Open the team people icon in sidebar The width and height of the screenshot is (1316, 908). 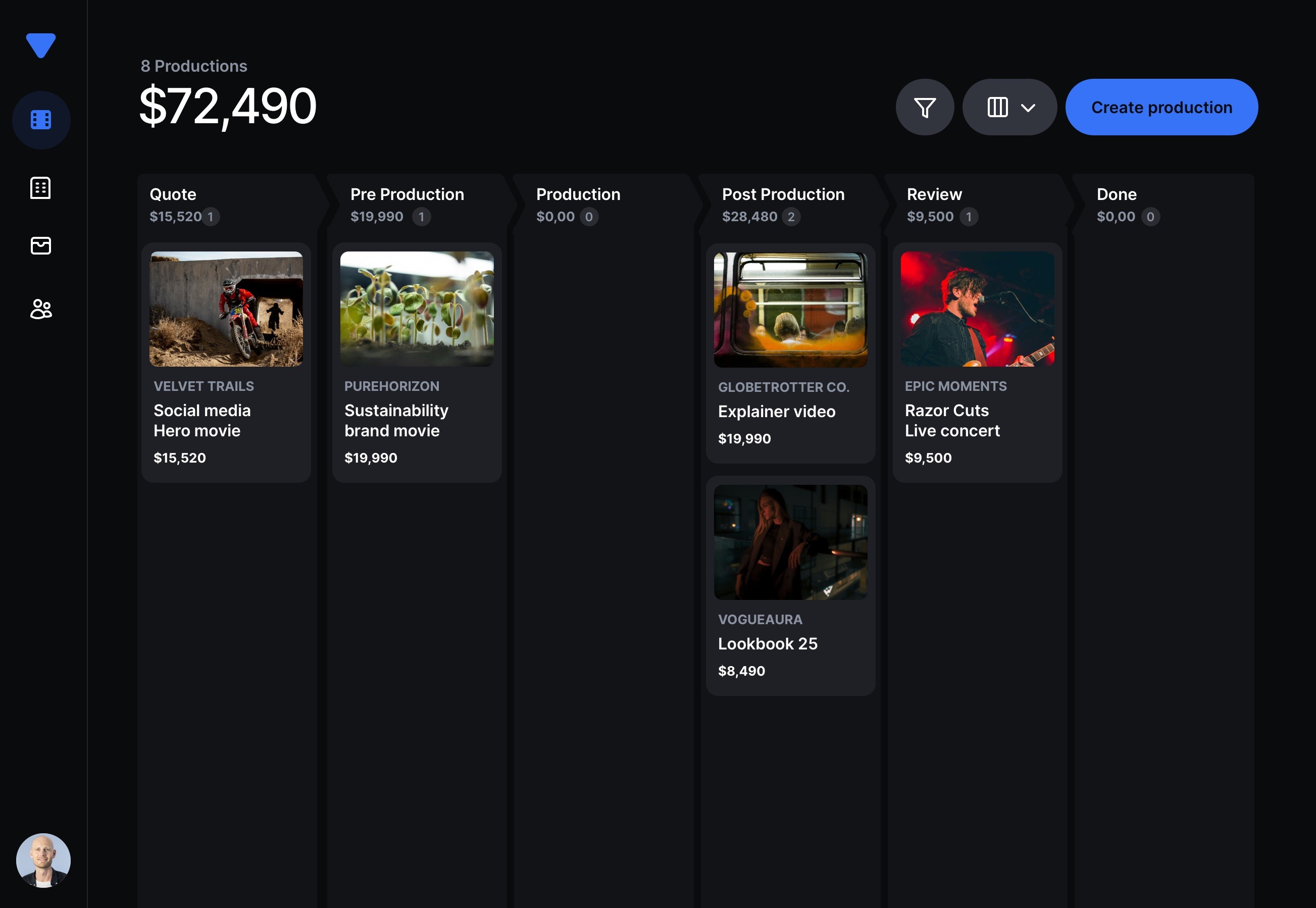(x=41, y=309)
